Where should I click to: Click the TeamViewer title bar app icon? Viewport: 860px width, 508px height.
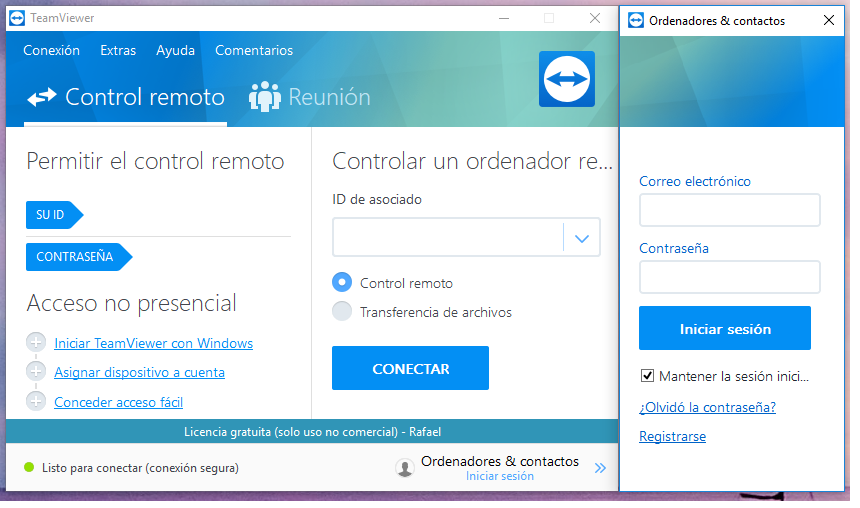click(17, 18)
